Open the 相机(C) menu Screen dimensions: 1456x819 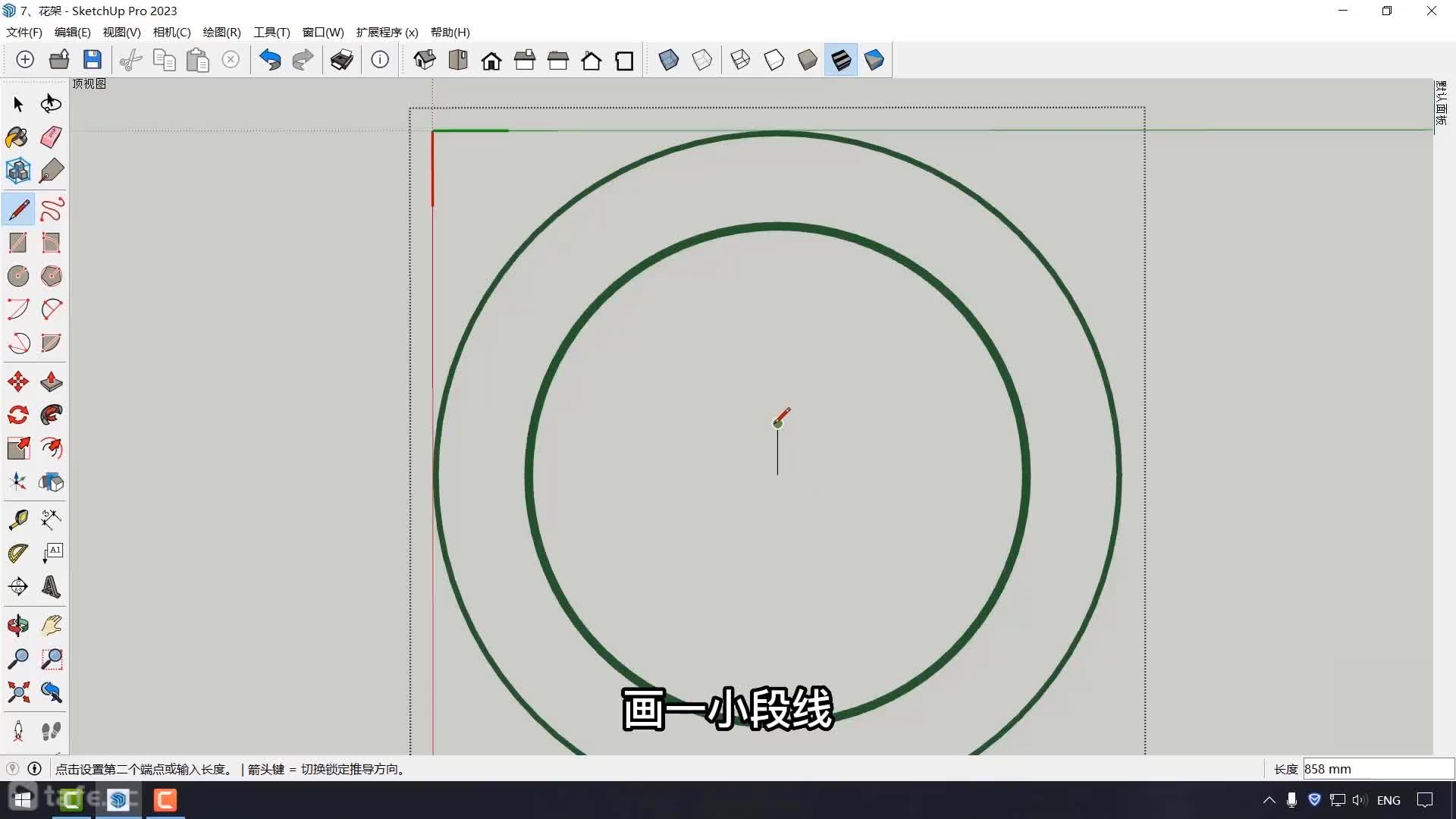[x=172, y=33]
